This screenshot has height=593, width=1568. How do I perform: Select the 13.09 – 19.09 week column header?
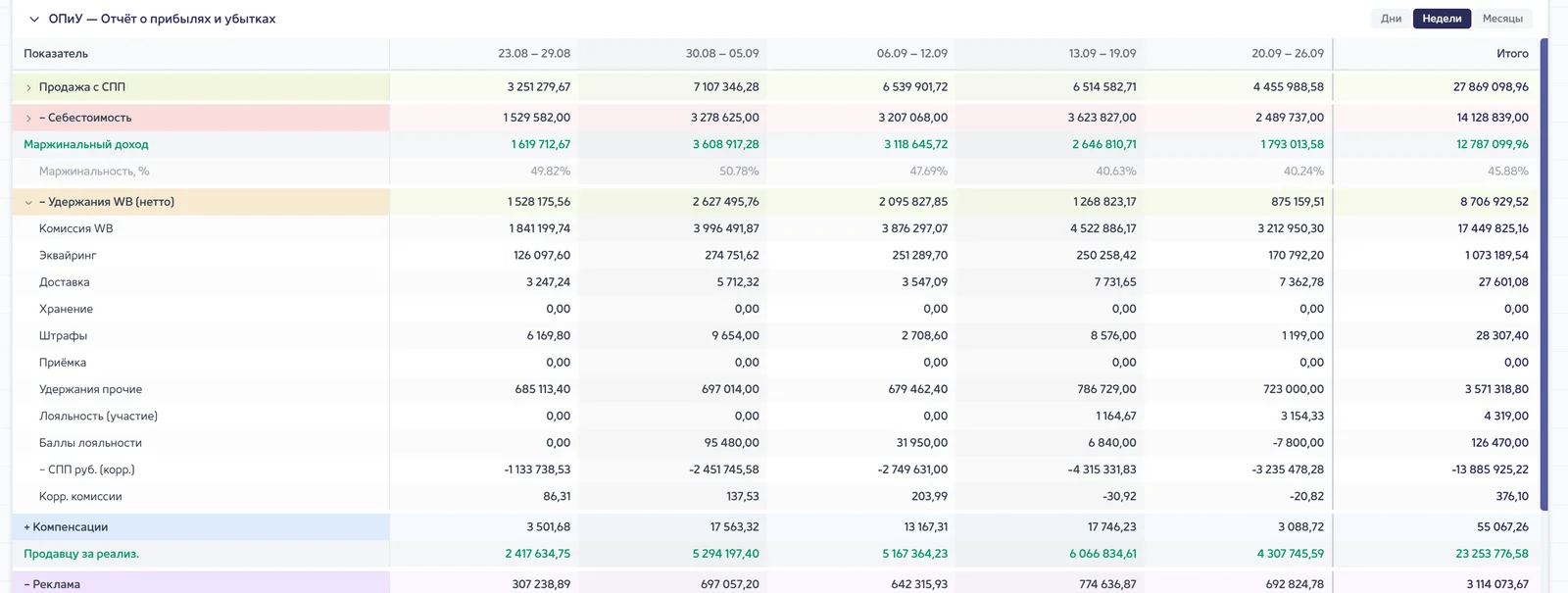click(1102, 54)
